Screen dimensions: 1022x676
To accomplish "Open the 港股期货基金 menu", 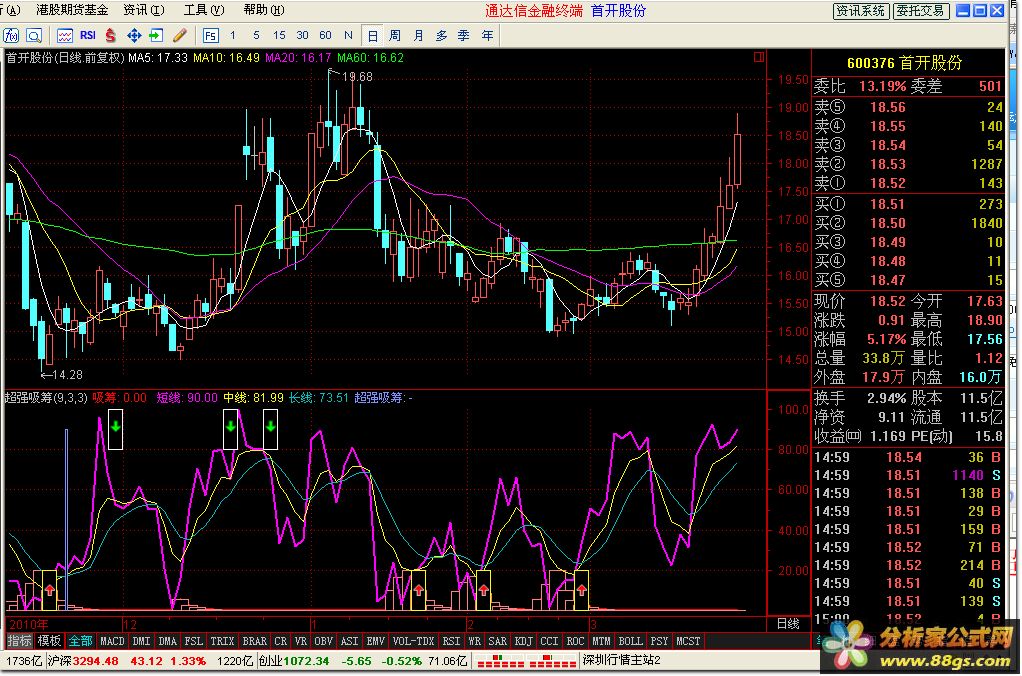I will point(72,10).
